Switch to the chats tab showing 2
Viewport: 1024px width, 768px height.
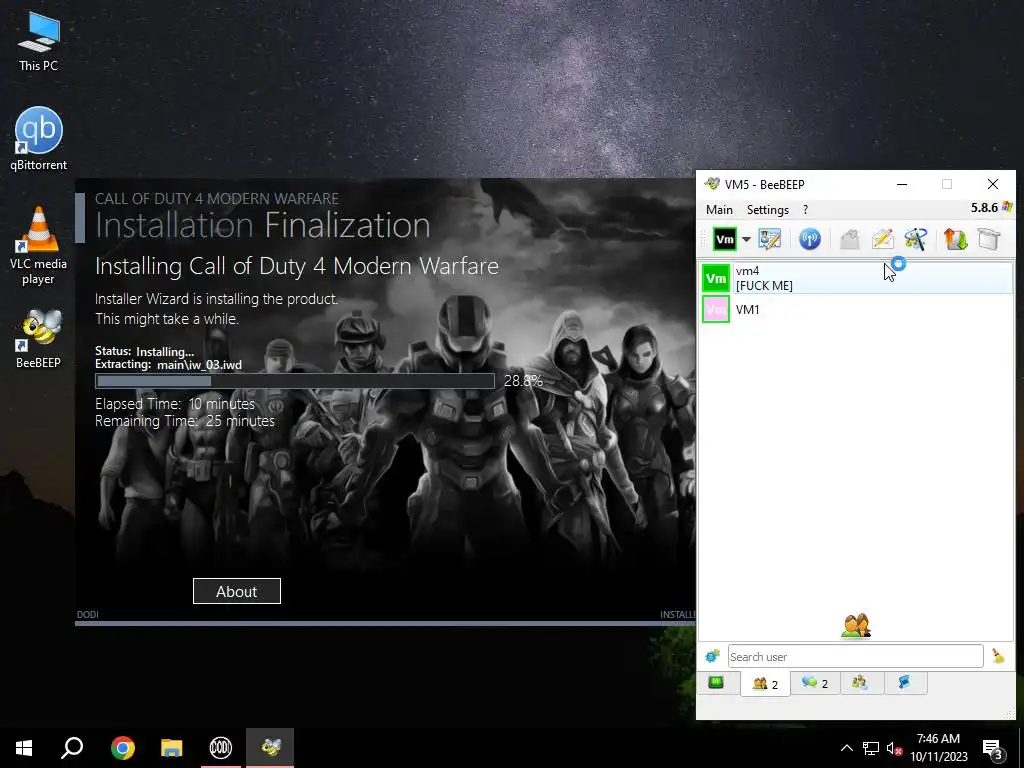pyautogui.click(x=815, y=682)
